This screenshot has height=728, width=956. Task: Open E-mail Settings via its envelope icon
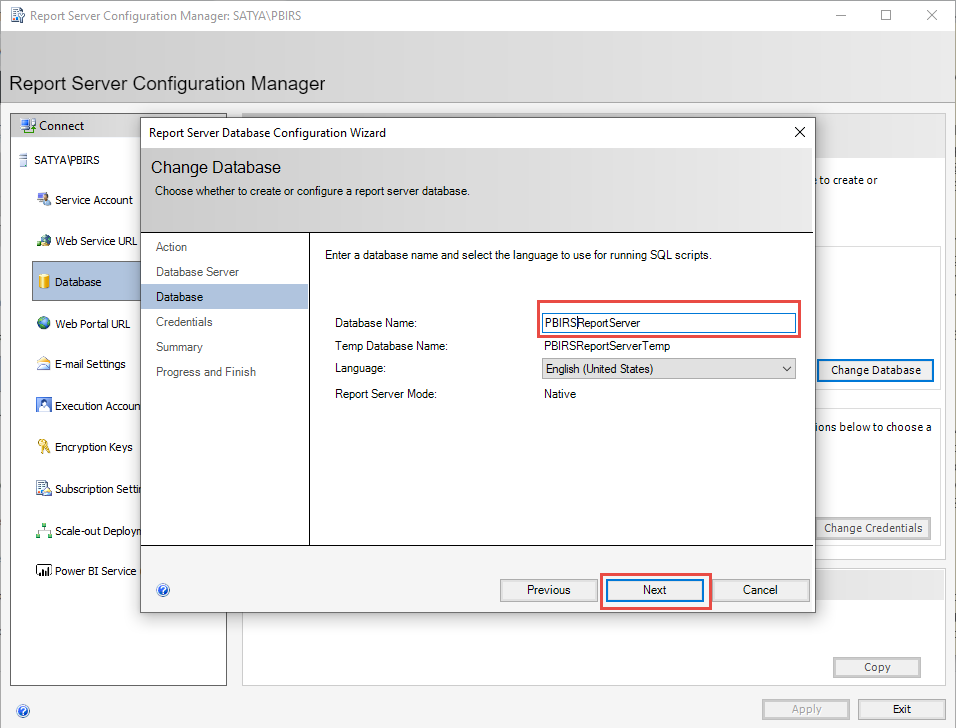[42, 363]
